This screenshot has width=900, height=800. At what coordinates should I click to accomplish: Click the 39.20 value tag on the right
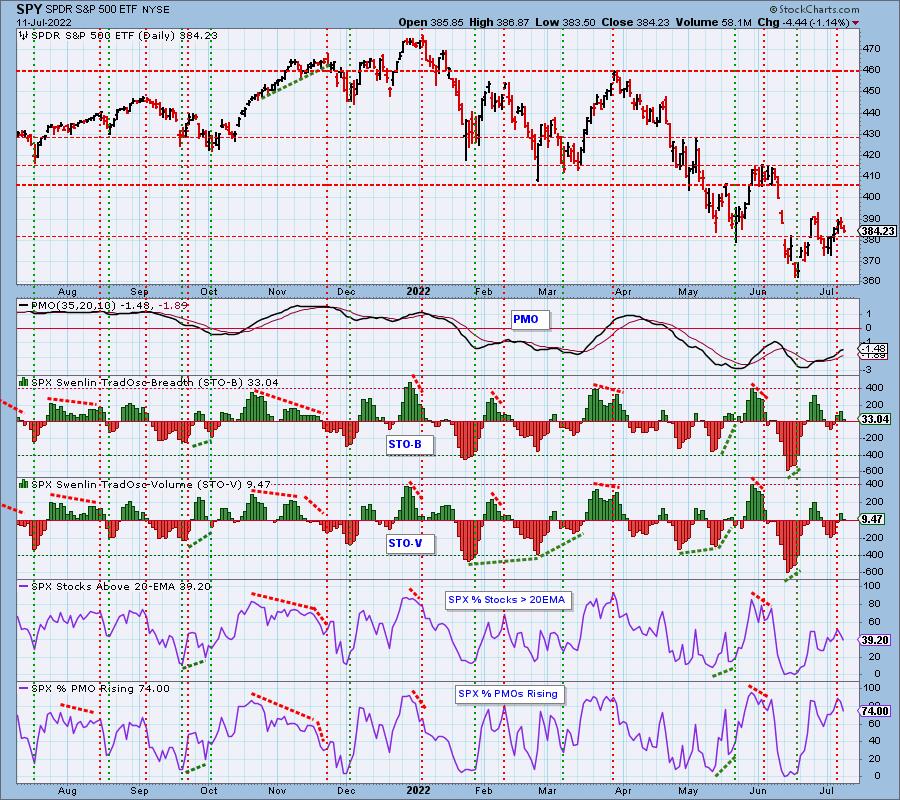(x=875, y=640)
